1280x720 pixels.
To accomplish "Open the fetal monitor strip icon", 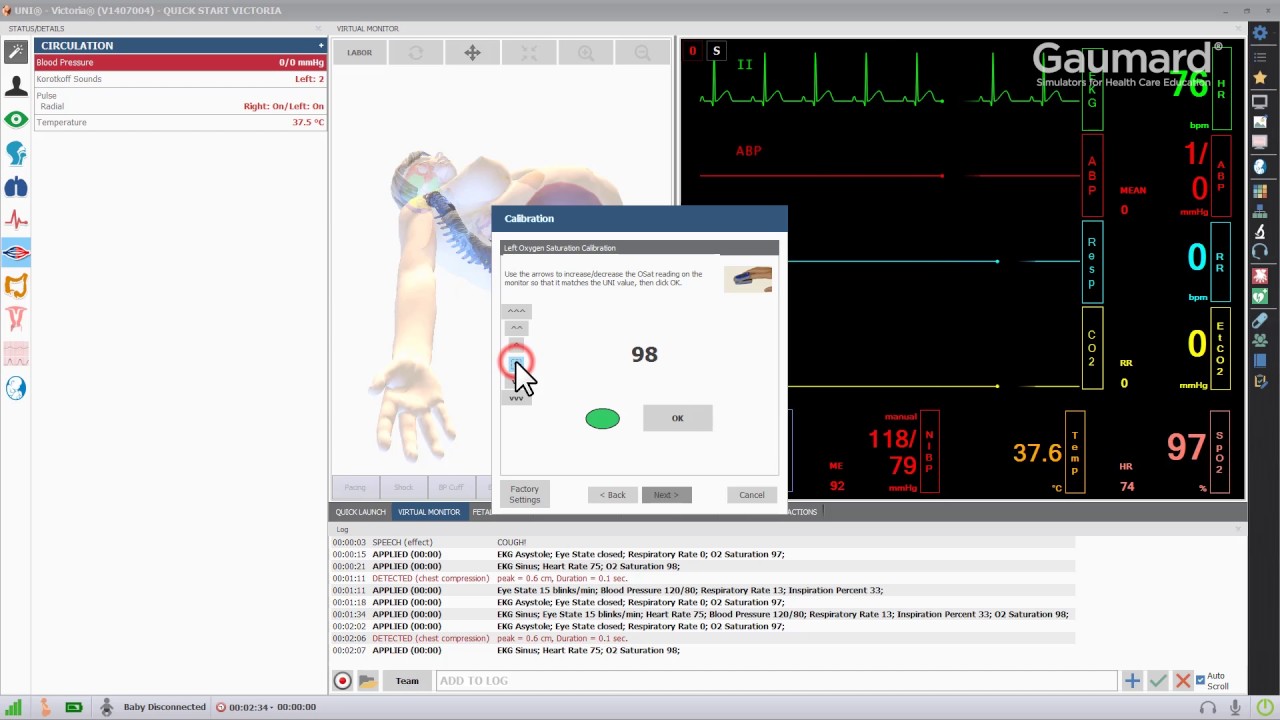I will (x=16, y=354).
